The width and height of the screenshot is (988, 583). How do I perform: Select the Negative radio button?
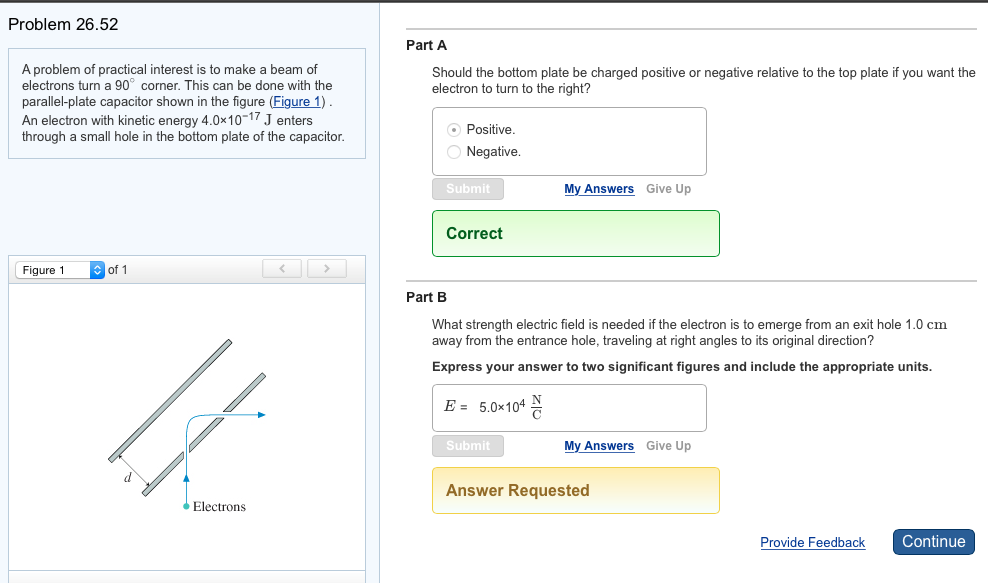(453, 151)
